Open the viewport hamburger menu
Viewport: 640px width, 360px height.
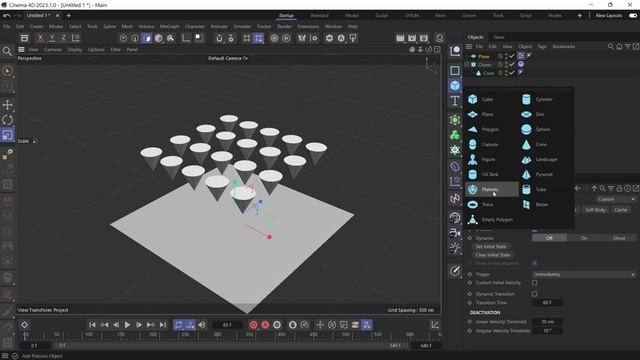click(x=21, y=49)
